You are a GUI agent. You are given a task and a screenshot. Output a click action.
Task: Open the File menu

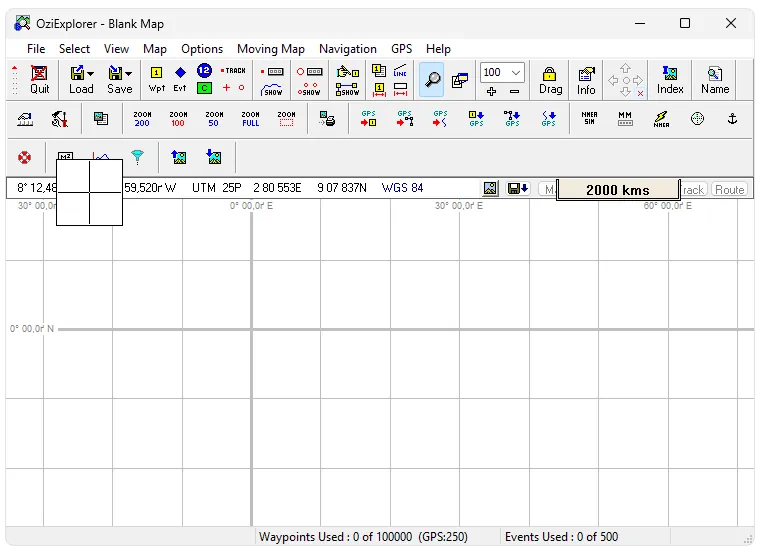36,49
